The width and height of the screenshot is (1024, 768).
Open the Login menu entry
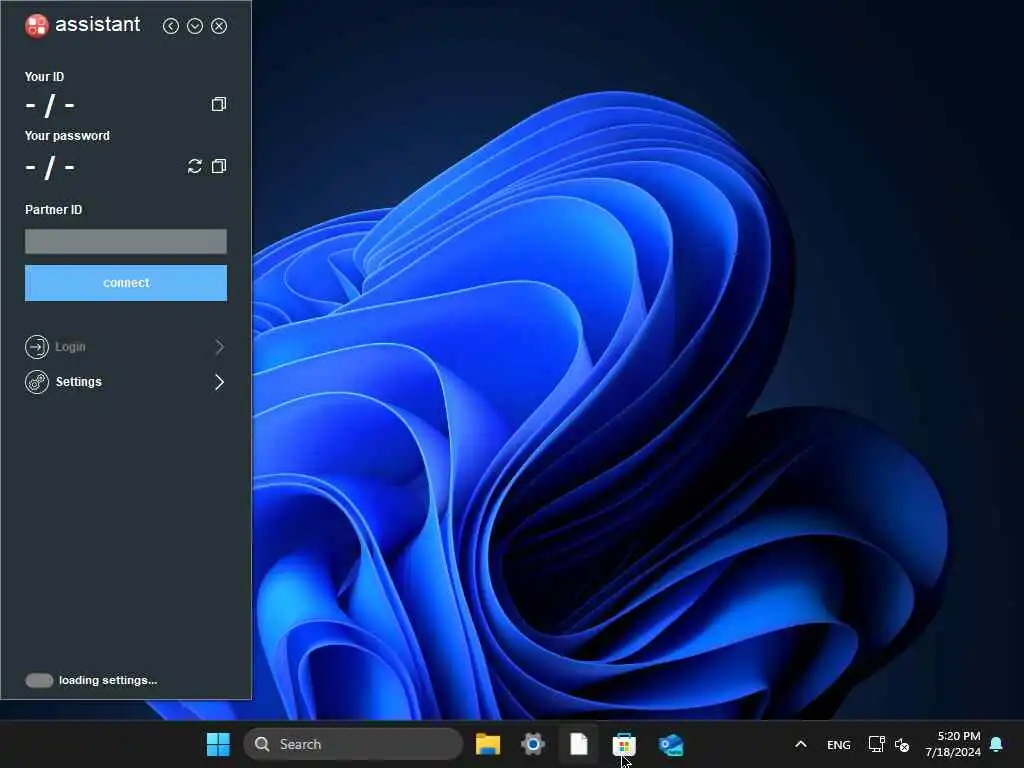point(125,347)
